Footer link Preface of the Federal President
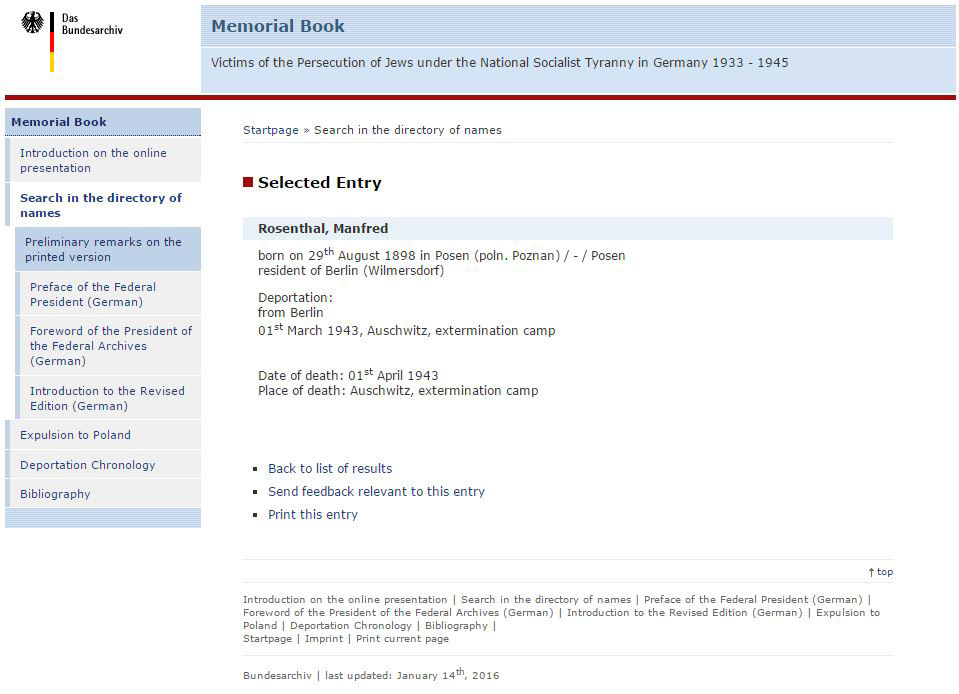Viewport: 959px width, 694px height. (x=753, y=599)
